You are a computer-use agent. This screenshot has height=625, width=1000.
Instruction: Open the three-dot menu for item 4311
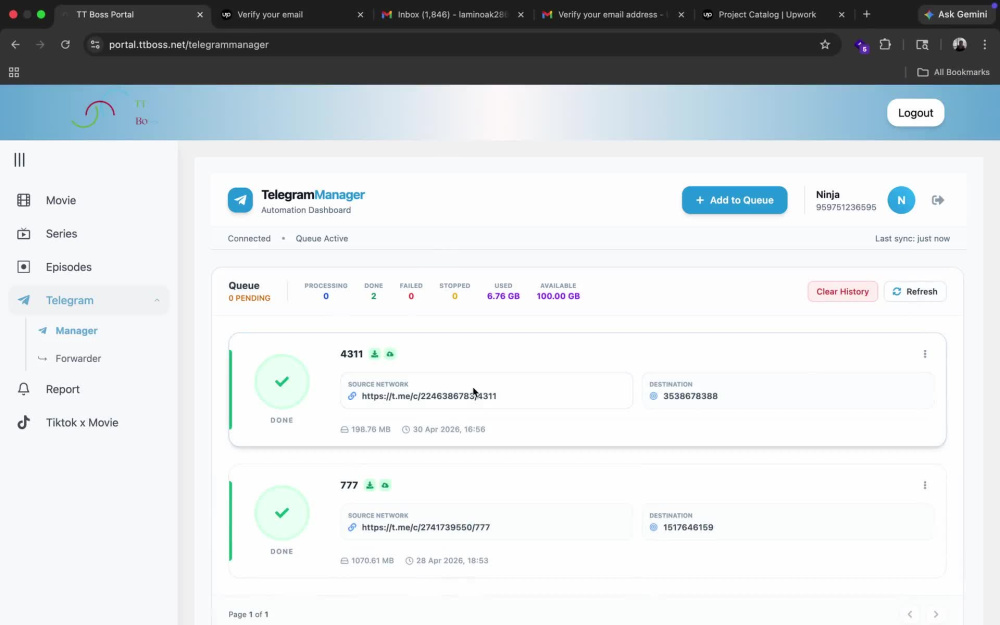[x=925, y=354]
